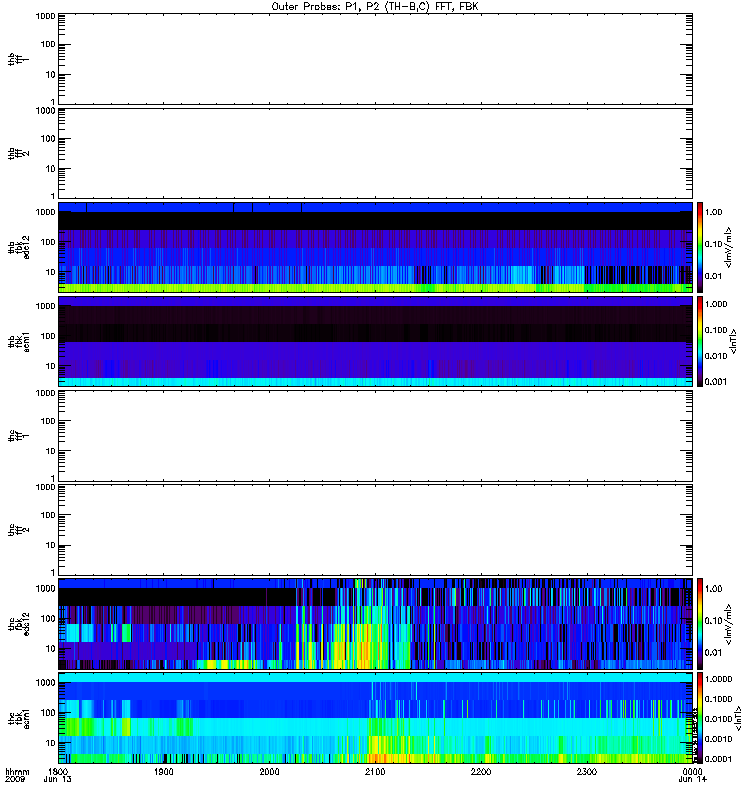The image size is (750, 800).
Task: Click the 'thc fbk edc12' y-axis label
Action: pos(19,624)
